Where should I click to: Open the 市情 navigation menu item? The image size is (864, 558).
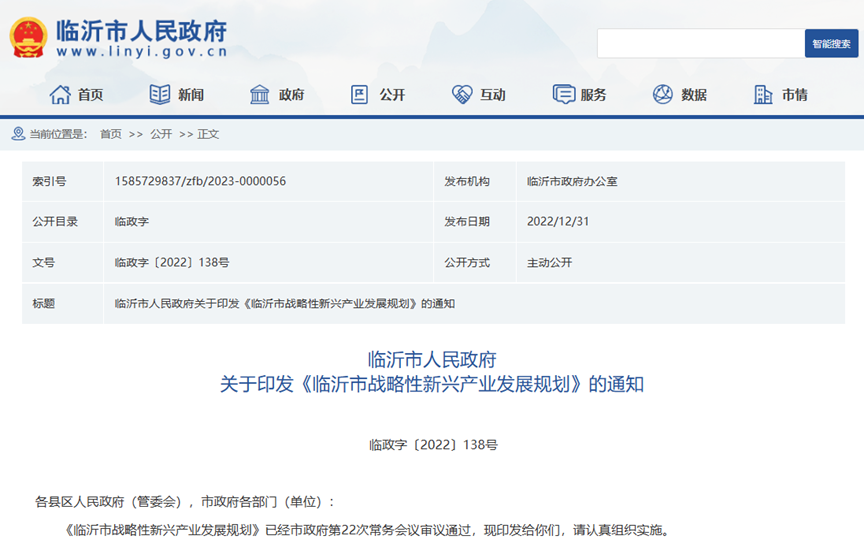coord(795,95)
